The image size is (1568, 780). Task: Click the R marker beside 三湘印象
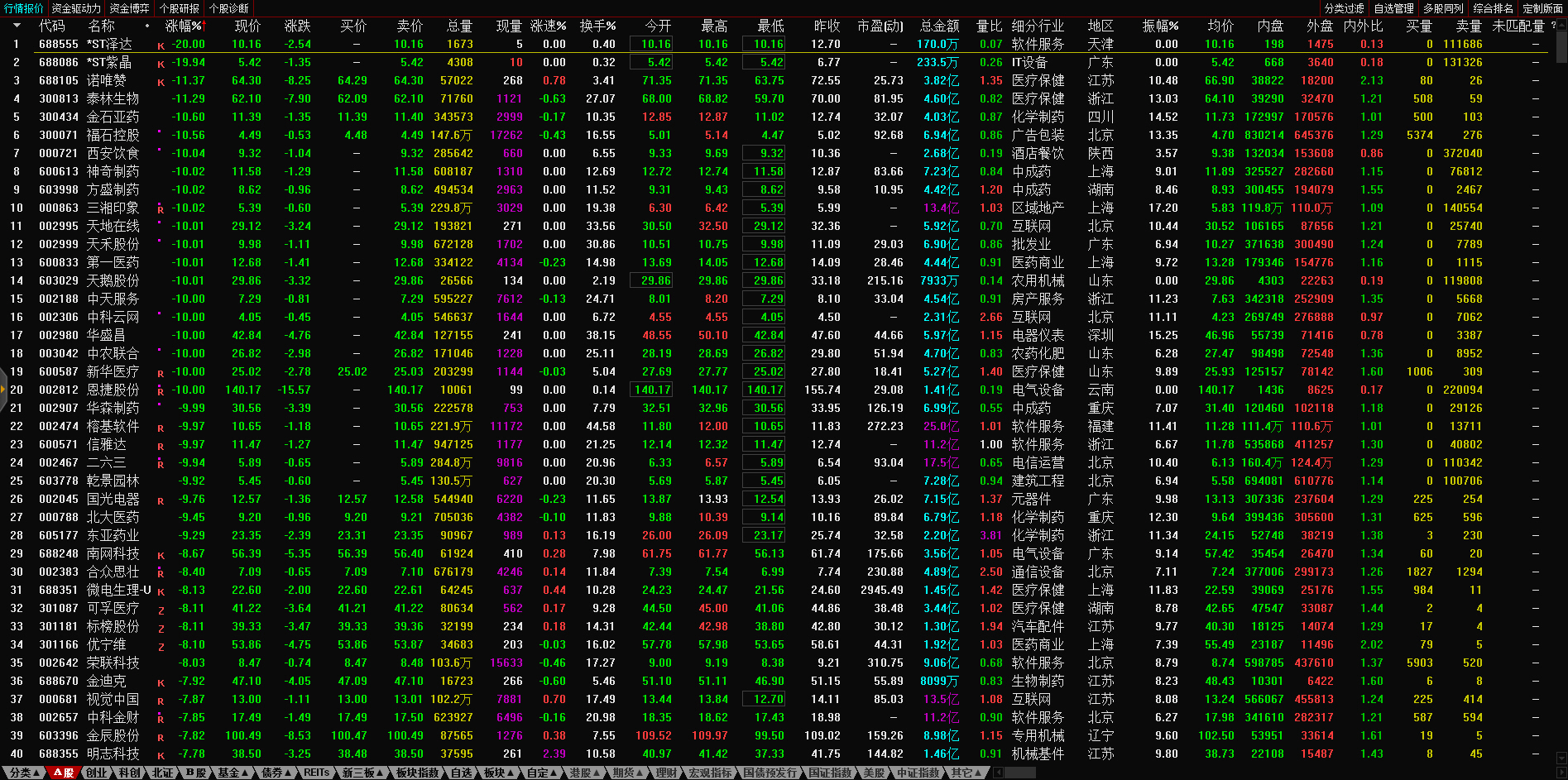click(161, 209)
